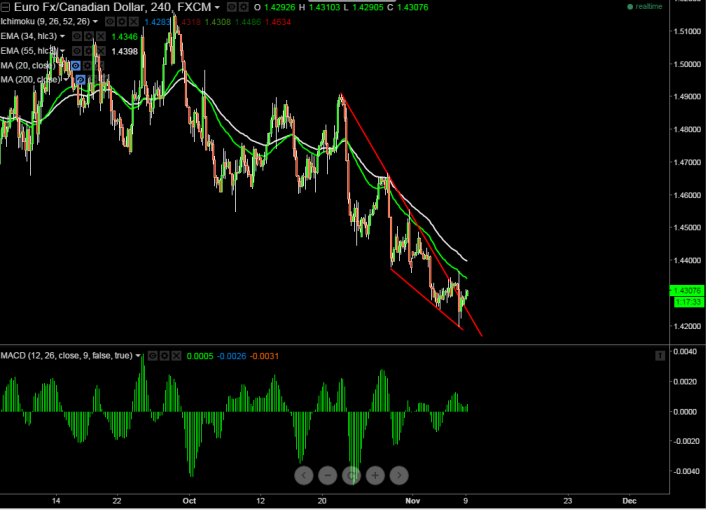Zoom out the chart with the minus button
Screen dimensions: 706x510
click(327, 475)
